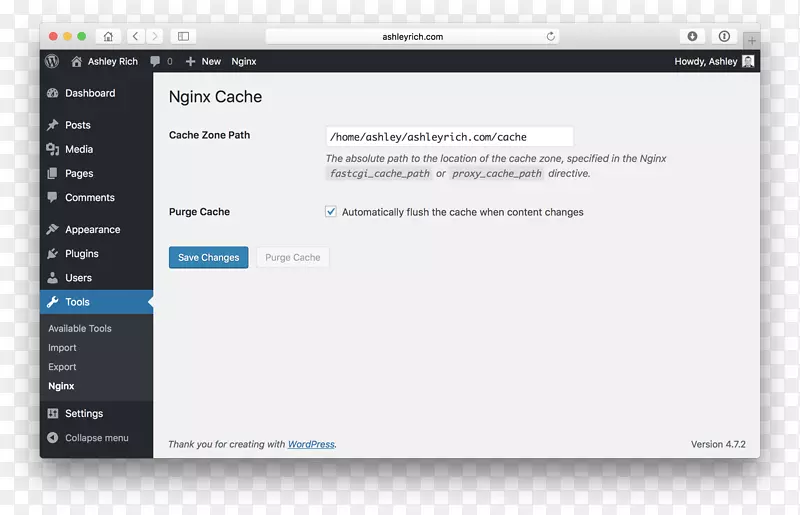Click the Dashboard gauge icon
The image size is (800, 515).
click(x=53, y=93)
